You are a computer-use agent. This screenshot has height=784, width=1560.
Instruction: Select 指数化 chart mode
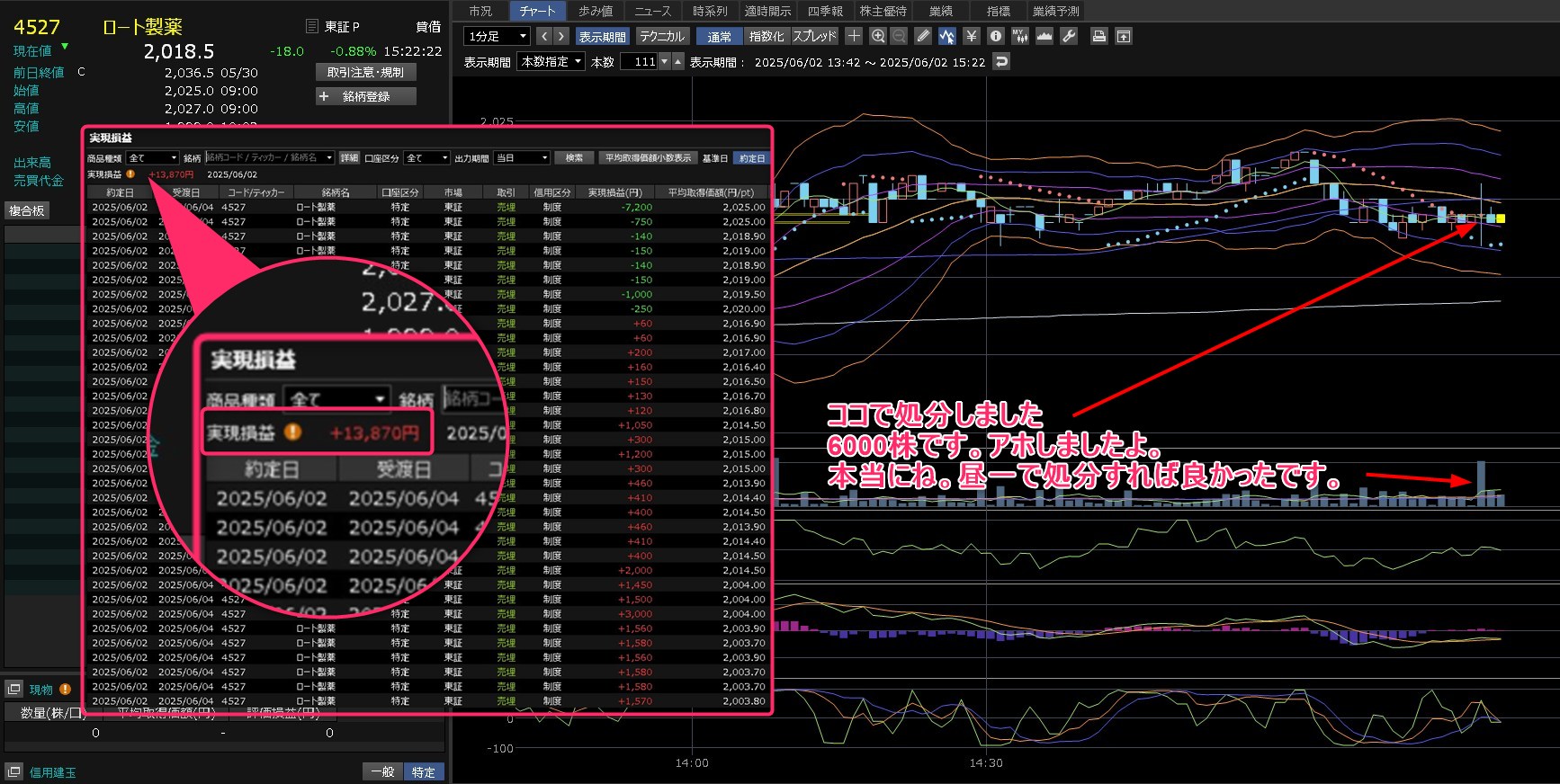(x=767, y=36)
